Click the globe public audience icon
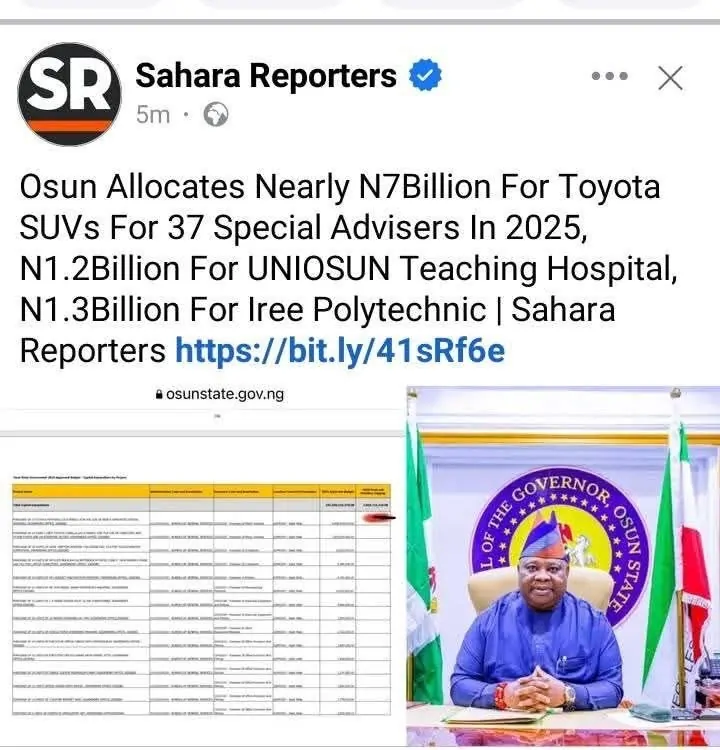Image resolution: width=720 pixels, height=750 pixels. 215,115
